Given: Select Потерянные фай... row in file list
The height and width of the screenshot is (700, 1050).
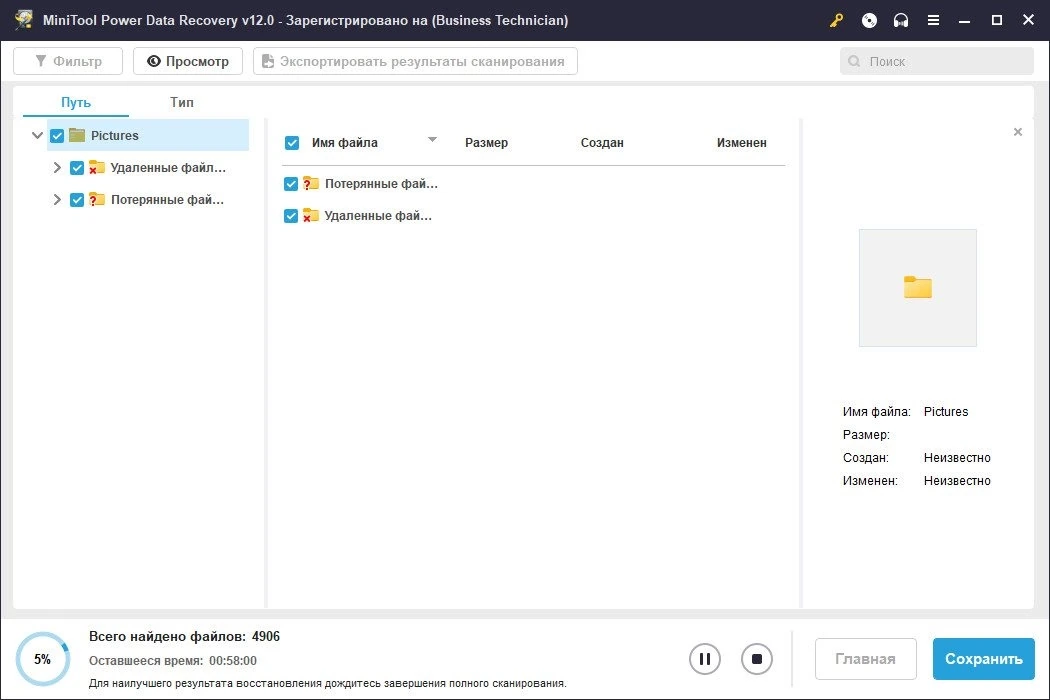Looking at the screenshot, I should 534,184.
